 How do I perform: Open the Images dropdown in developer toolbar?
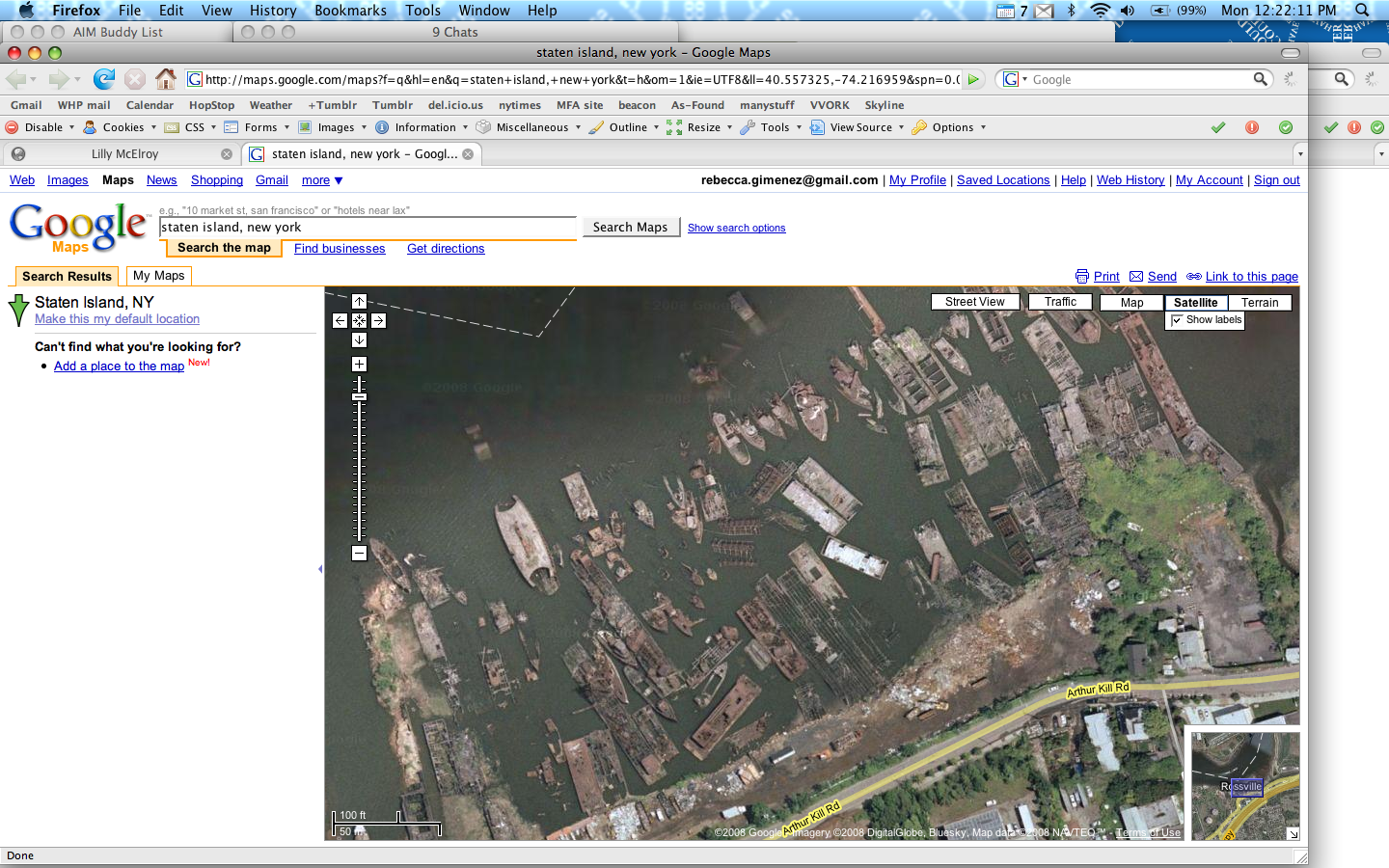click(333, 127)
